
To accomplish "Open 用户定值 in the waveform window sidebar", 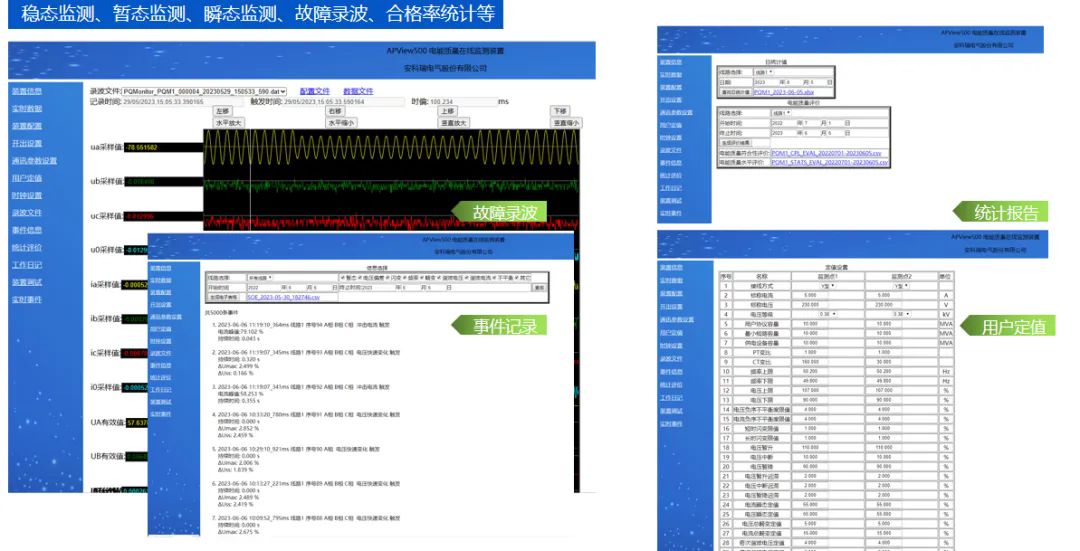I will pyautogui.click(x=27, y=178).
